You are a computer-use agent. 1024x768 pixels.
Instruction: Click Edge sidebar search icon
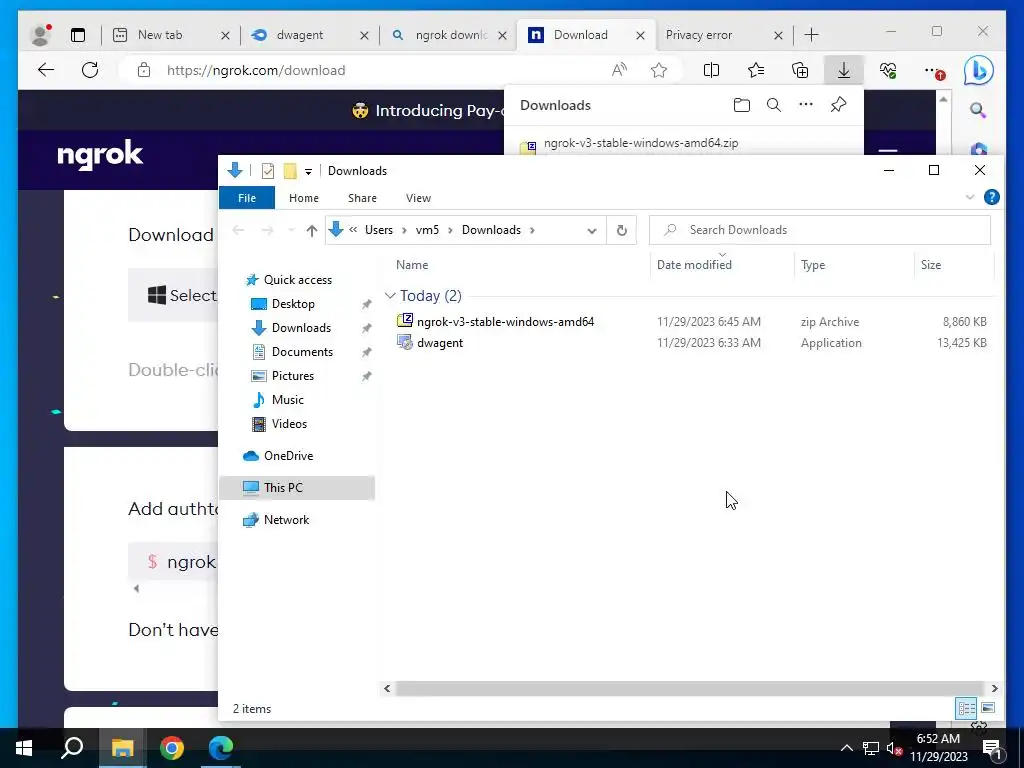pyautogui.click(x=978, y=110)
